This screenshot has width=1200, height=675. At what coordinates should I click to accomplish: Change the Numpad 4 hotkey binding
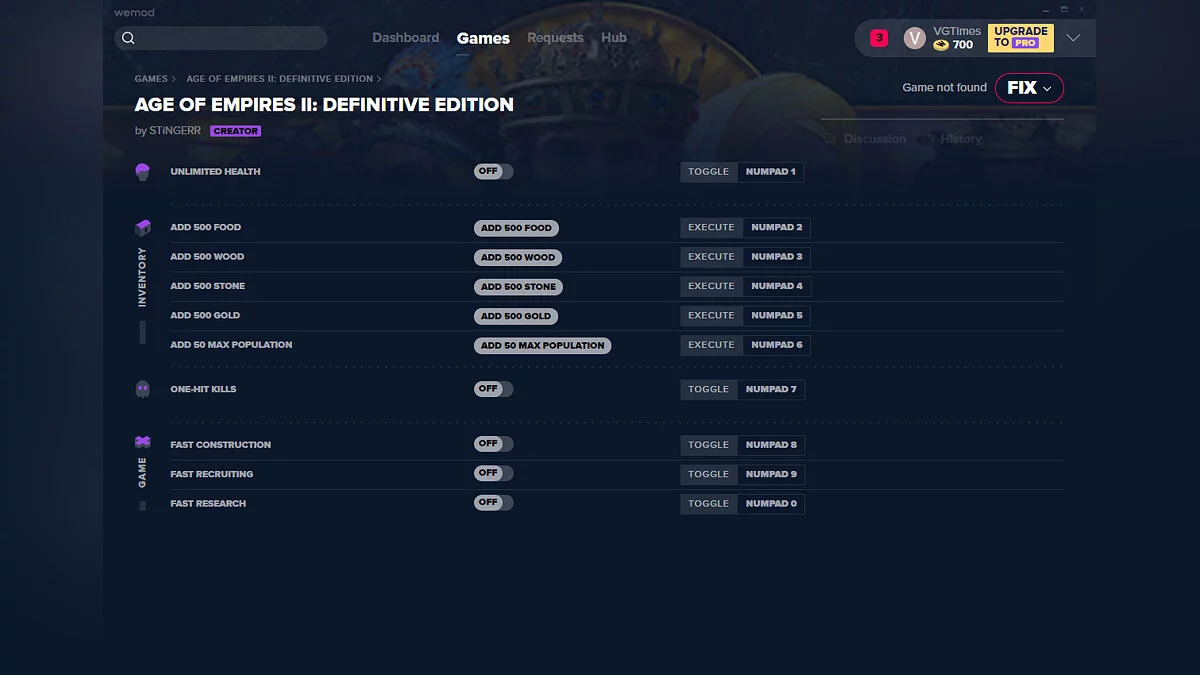pos(777,286)
